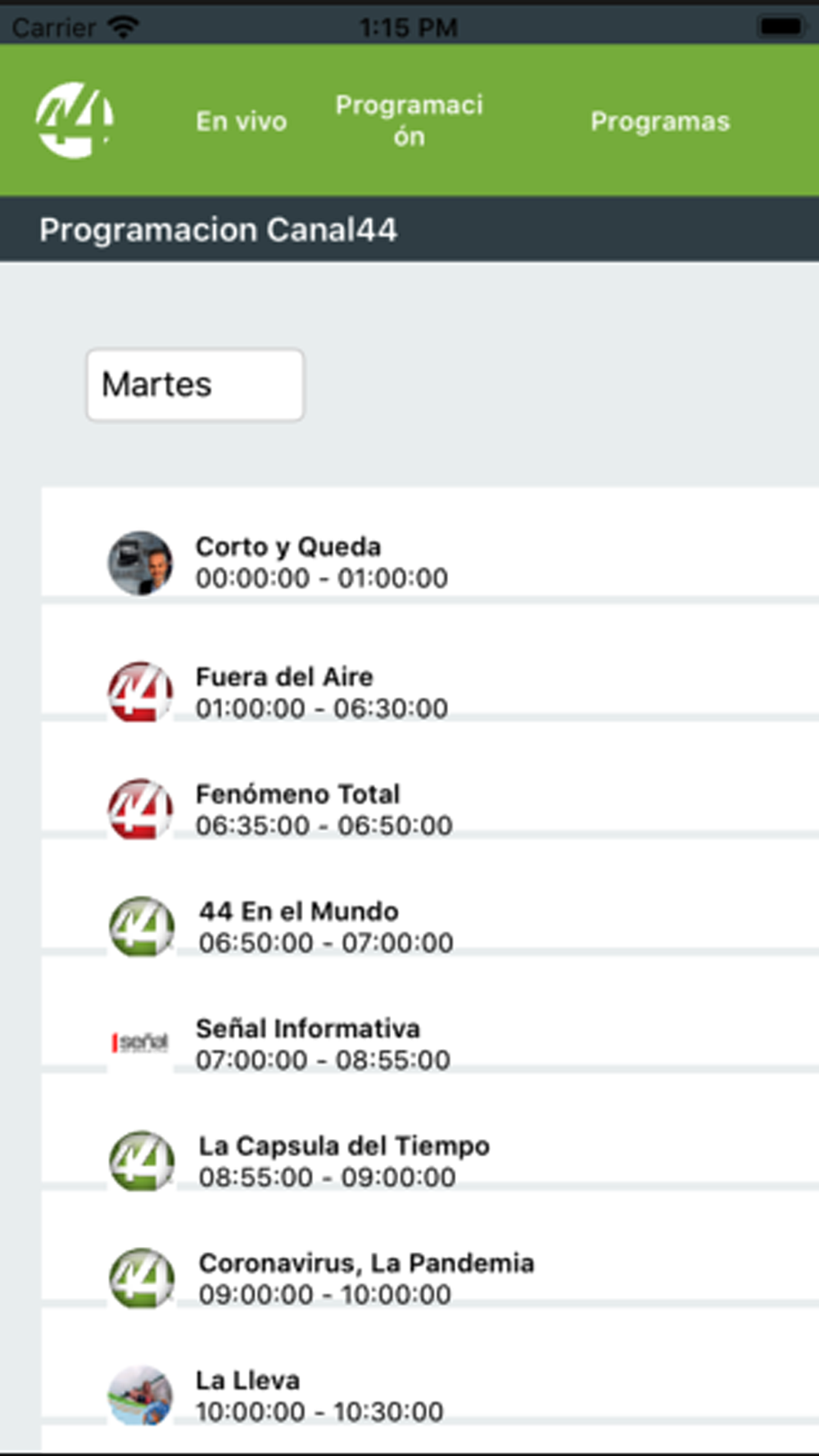Tap the La Lleva program thumbnail
This screenshot has height=1456, width=819.
coord(140,1395)
